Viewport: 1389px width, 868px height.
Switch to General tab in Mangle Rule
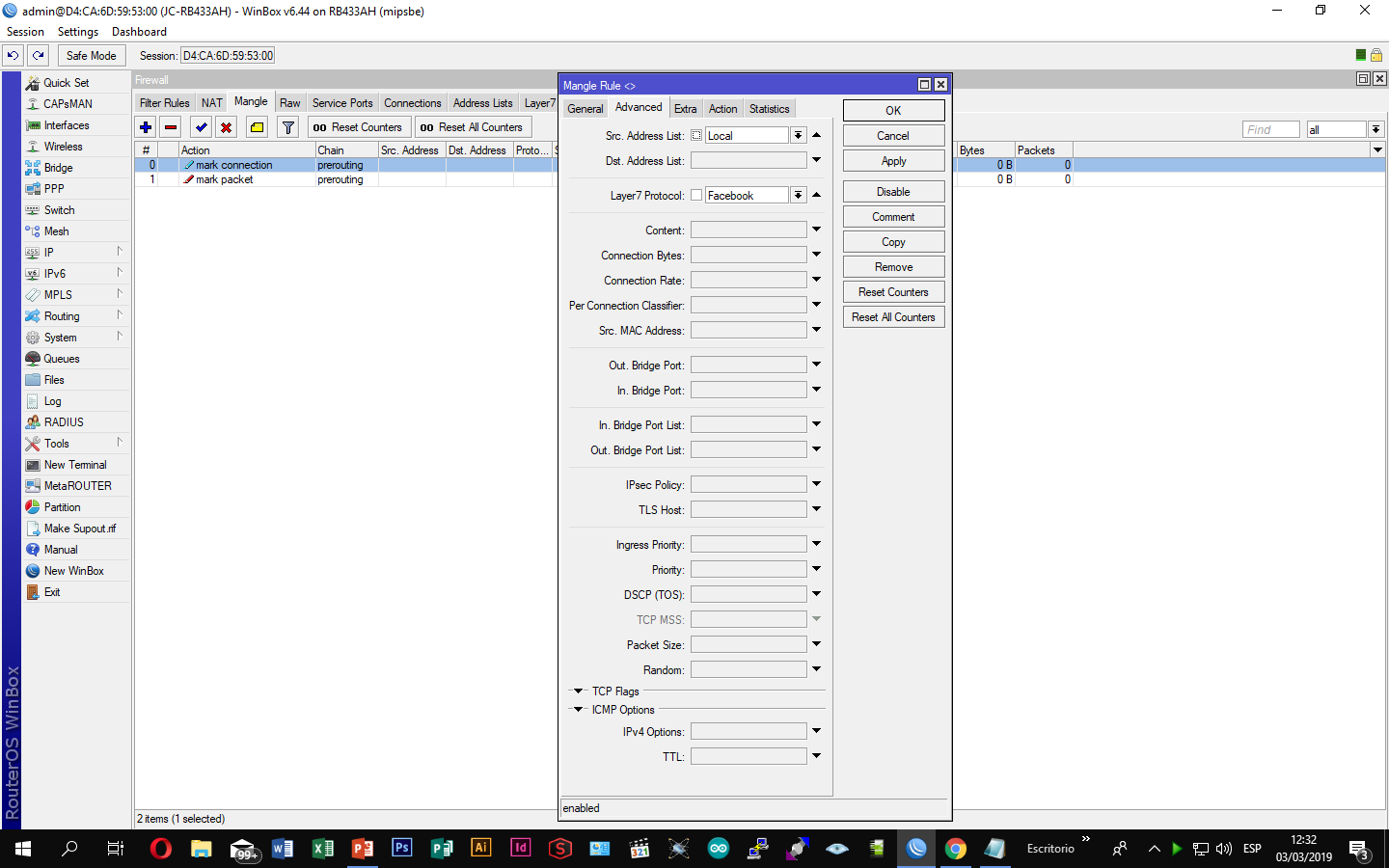pyautogui.click(x=586, y=109)
